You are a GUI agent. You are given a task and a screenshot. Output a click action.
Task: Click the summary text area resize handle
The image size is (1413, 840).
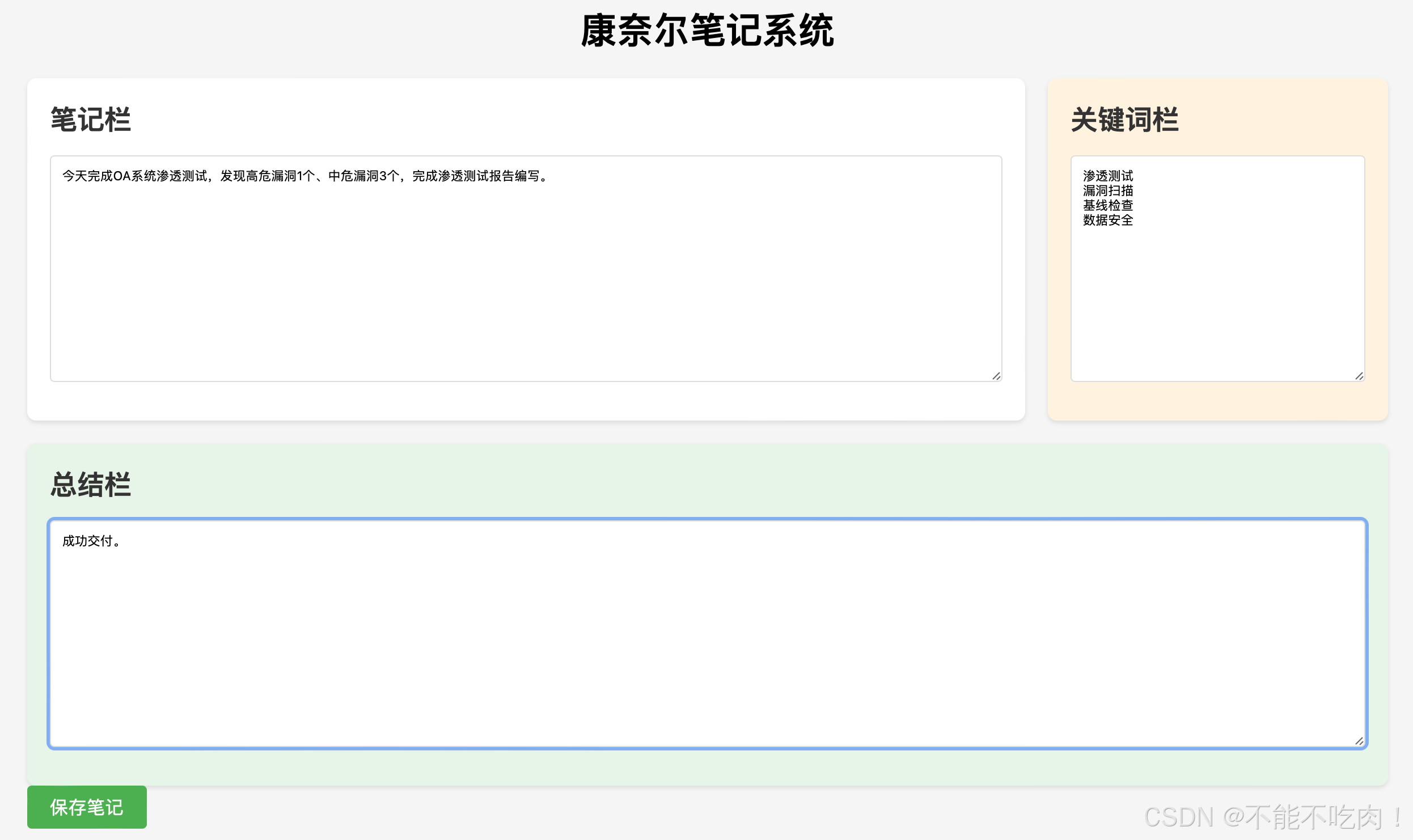[1359, 741]
